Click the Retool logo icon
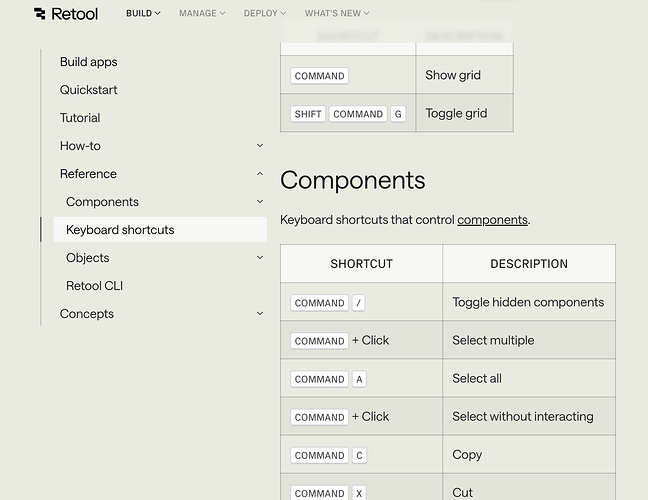648x500 pixels. (40, 14)
